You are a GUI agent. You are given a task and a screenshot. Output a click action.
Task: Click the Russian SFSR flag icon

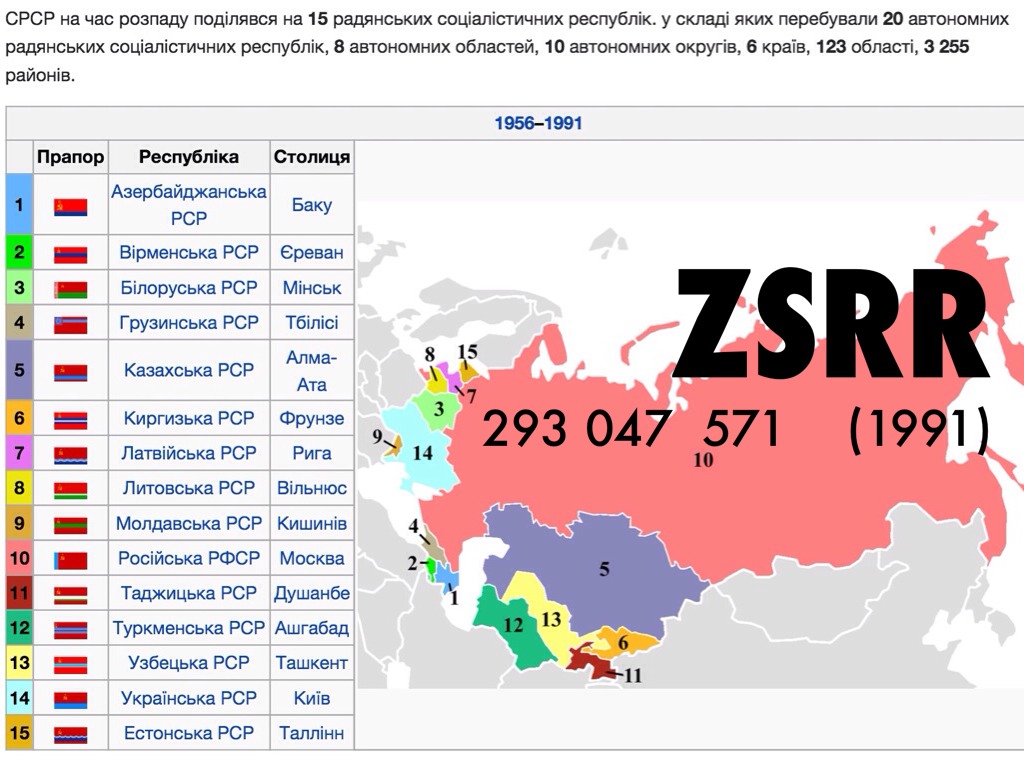coord(70,559)
